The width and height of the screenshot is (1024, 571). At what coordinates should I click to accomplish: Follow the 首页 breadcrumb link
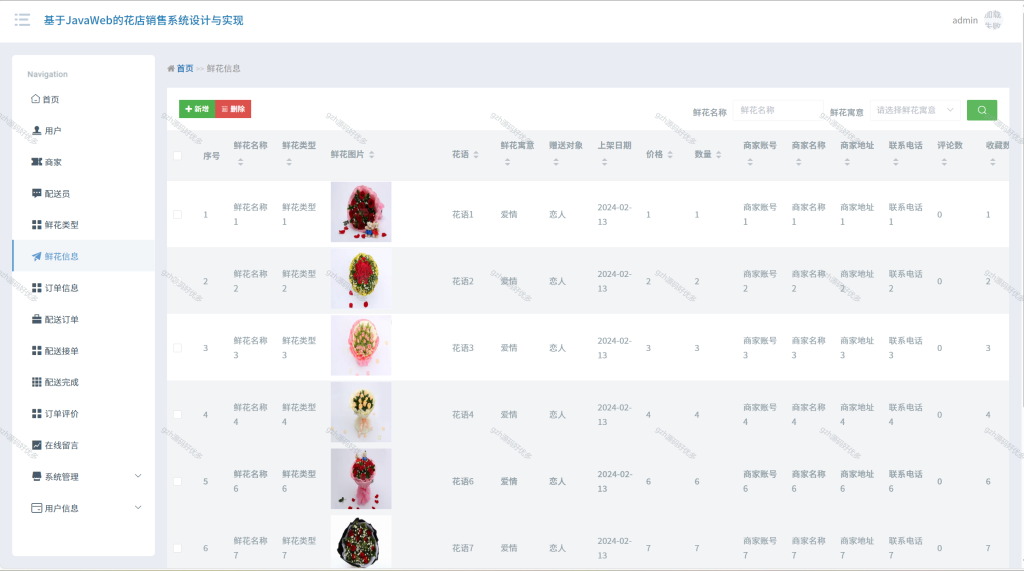coord(185,68)
